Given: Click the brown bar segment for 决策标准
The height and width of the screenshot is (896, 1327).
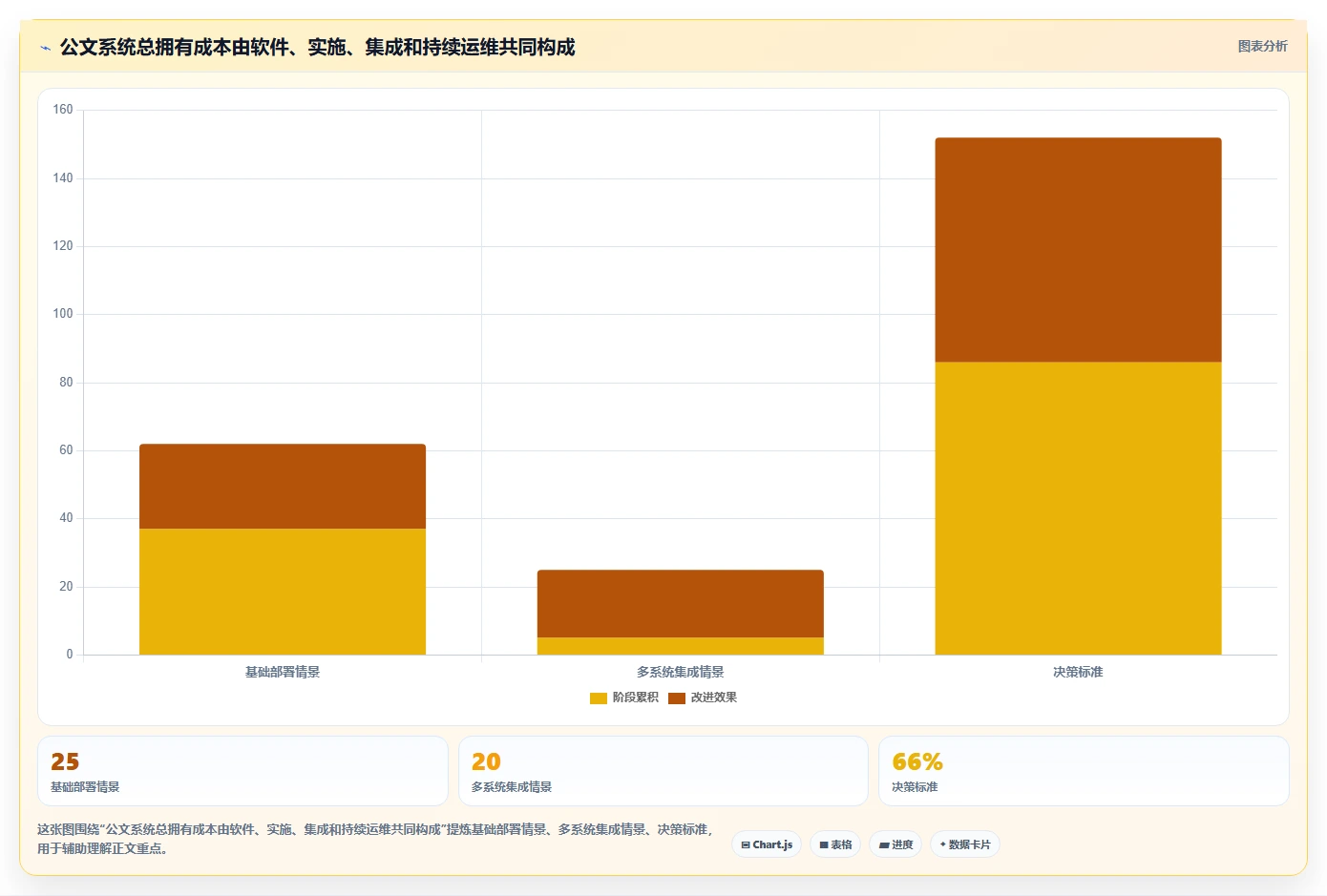Looking at the screenshot, I should pyautogui.click(x=1078, y=250).
